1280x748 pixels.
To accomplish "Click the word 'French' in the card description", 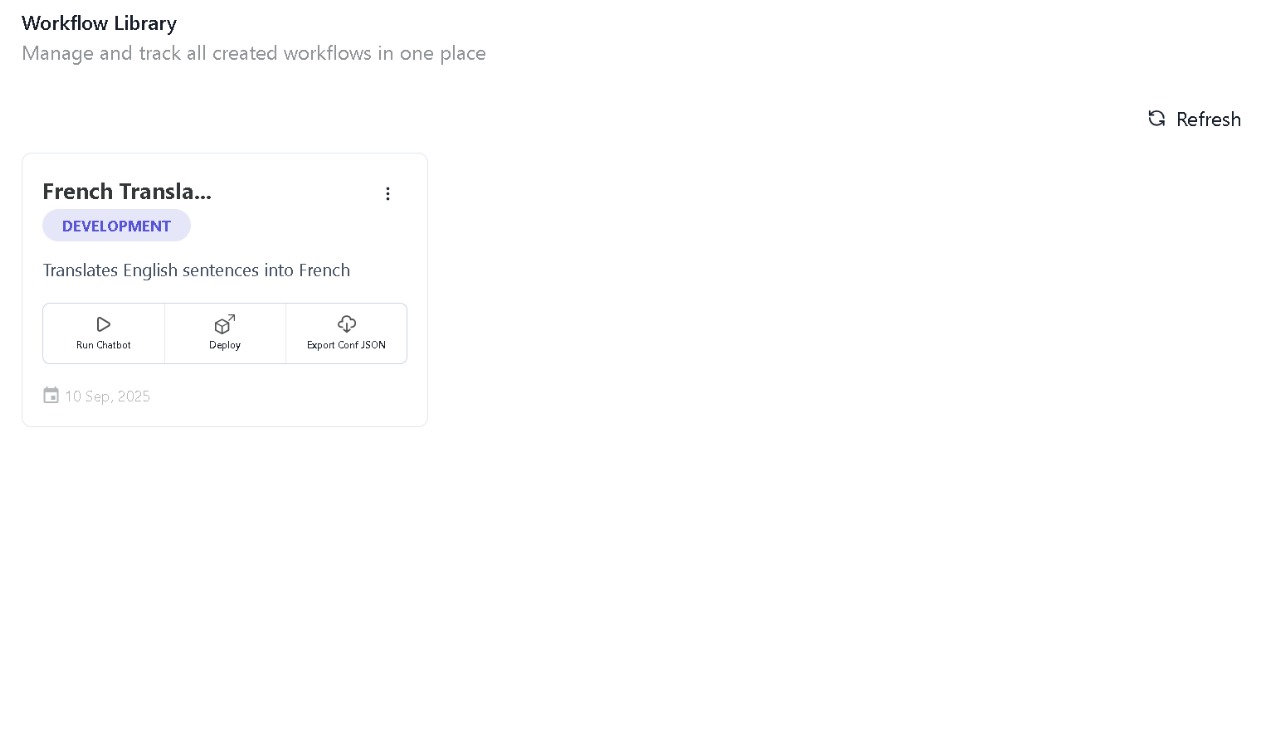I will 324,270.
